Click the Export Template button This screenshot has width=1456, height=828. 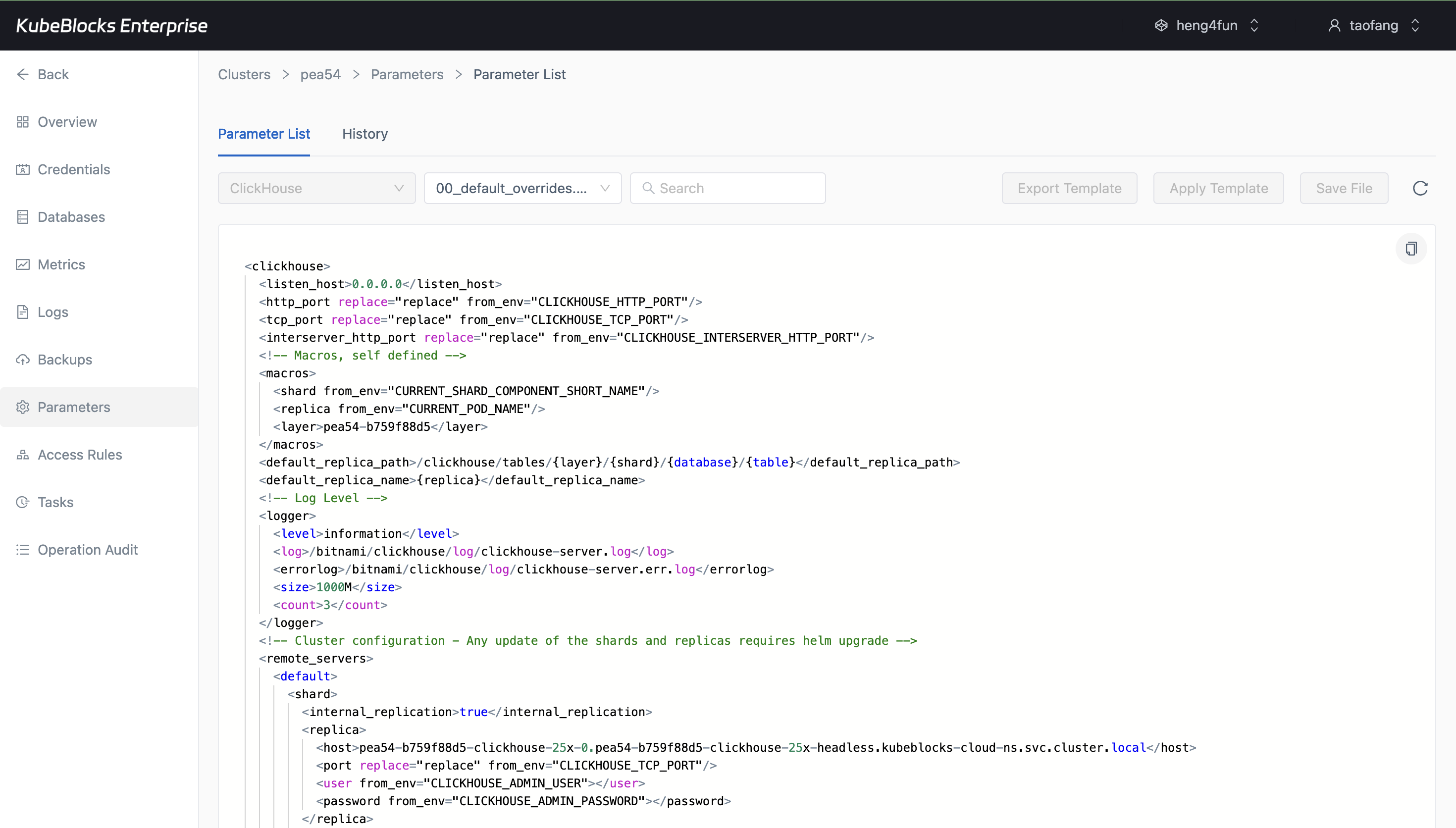[1069, 188]
